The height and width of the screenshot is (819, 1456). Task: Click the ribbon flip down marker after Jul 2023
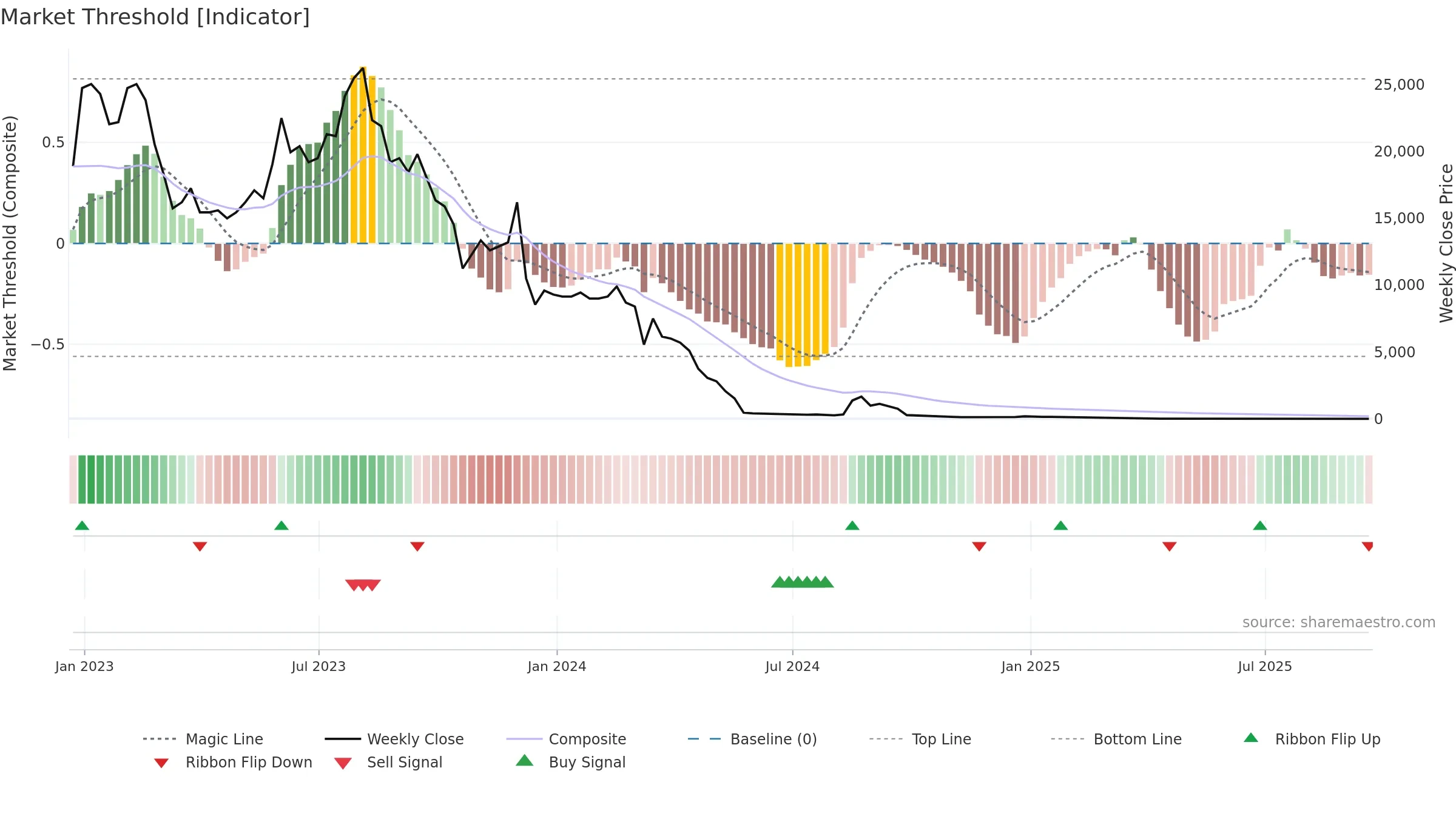coord(417,547)
